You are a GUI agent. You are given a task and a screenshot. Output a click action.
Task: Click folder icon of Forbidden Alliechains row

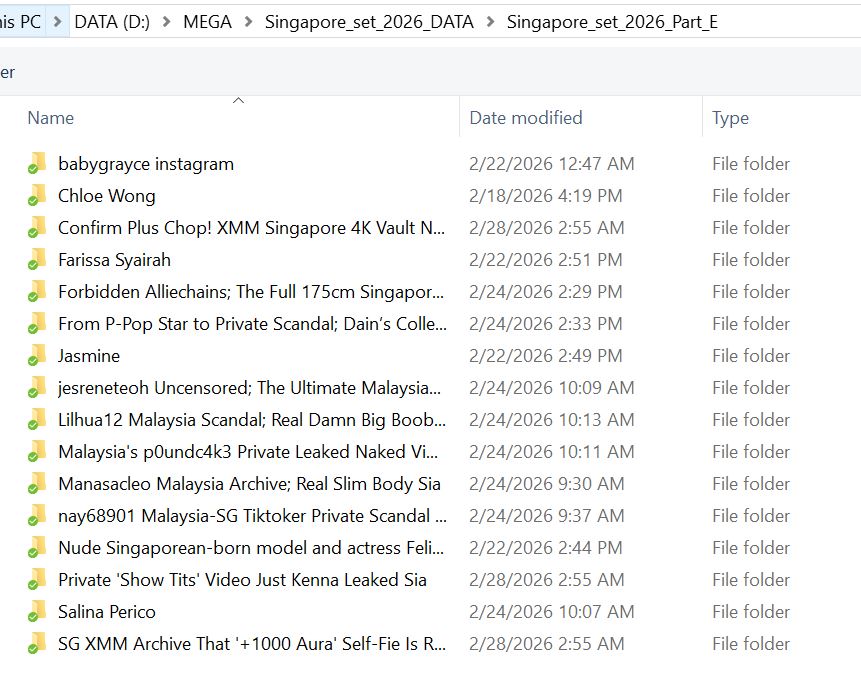pos(37,292)
